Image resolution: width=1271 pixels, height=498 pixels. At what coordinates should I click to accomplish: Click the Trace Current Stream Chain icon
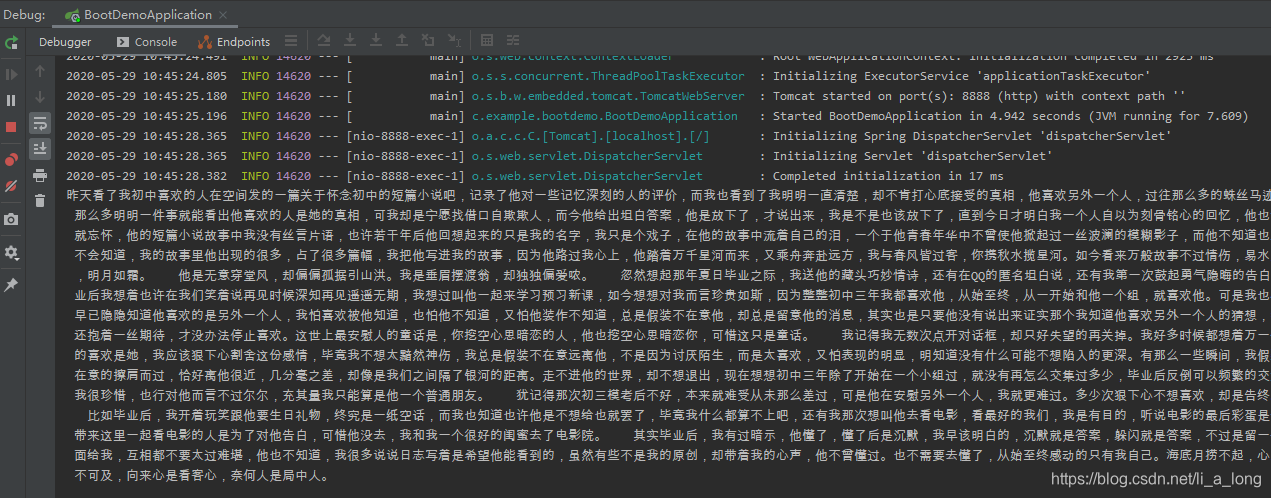(513, 42)
